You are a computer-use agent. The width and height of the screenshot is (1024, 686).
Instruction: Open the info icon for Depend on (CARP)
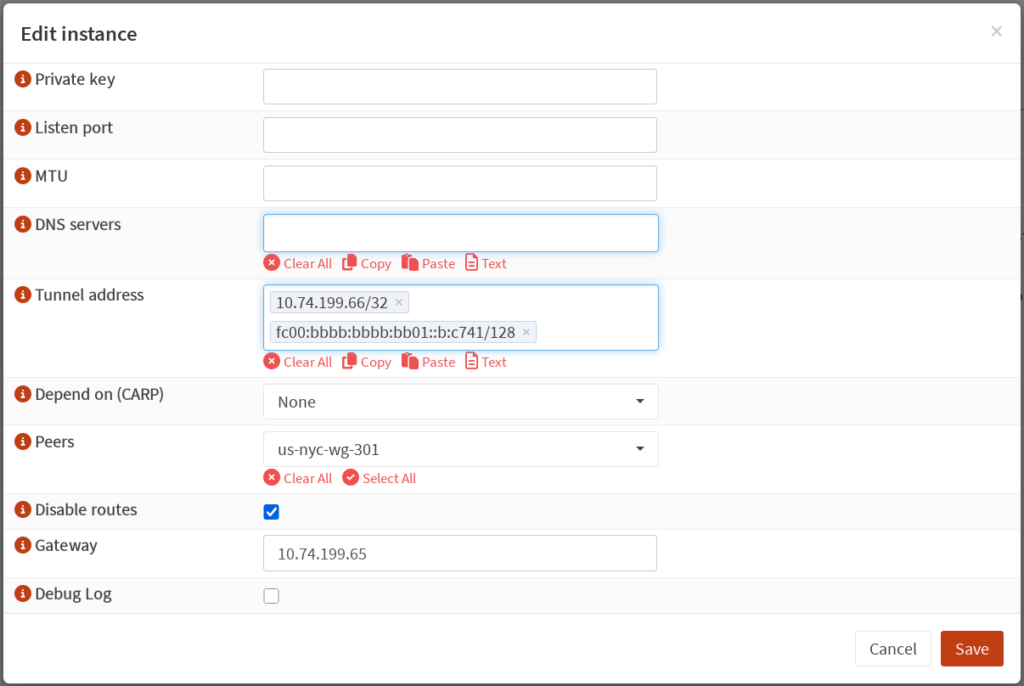(23, 394)
